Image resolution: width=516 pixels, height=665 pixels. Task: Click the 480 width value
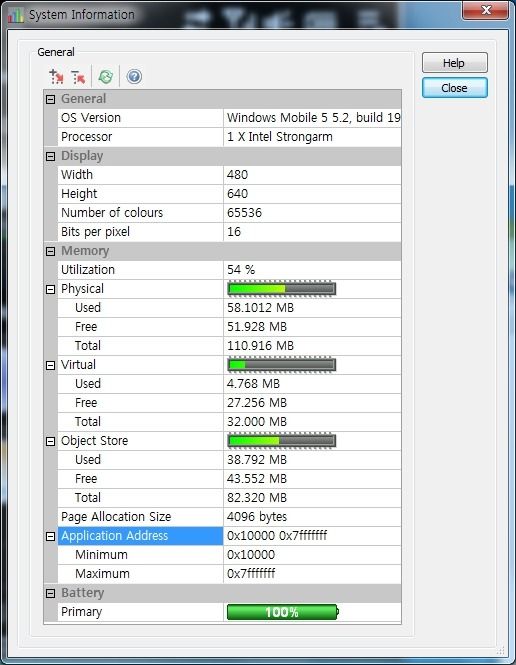(237, 174)
